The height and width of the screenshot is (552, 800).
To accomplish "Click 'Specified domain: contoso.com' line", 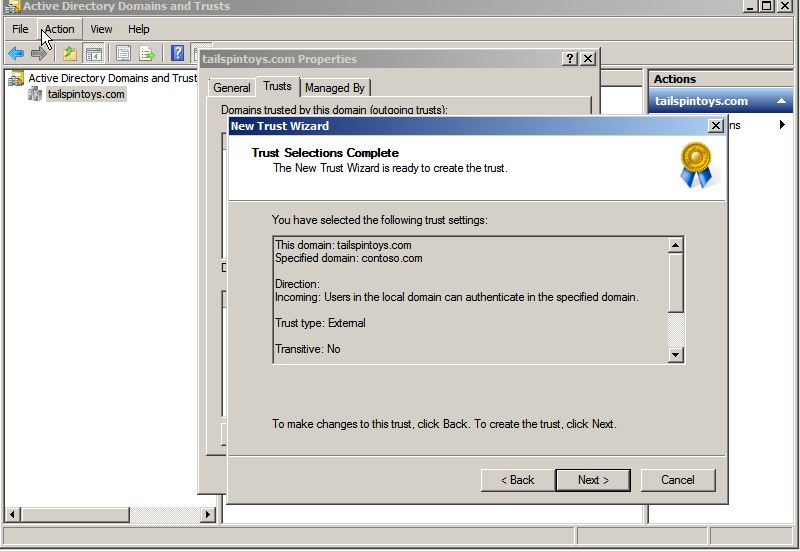I will pos(348,258).
